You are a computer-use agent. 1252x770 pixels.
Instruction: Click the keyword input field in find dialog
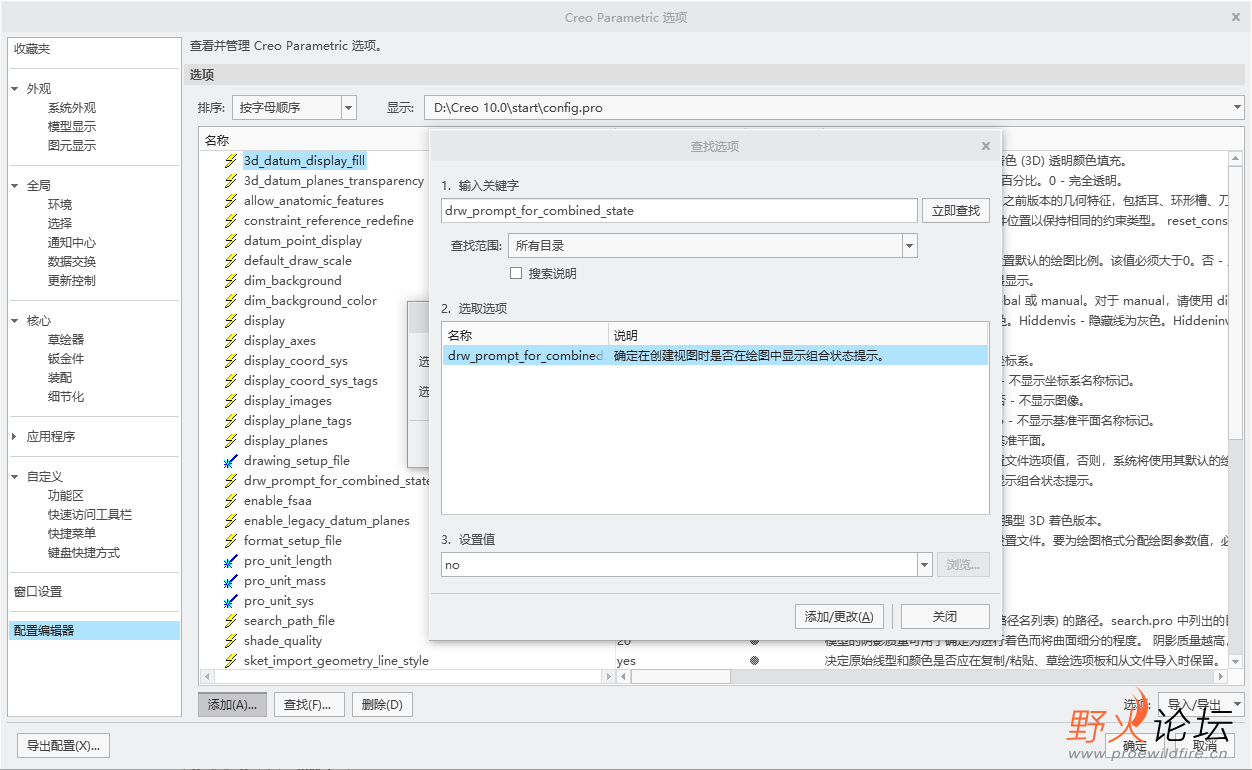pyautogui.click(x=679, y=211)
